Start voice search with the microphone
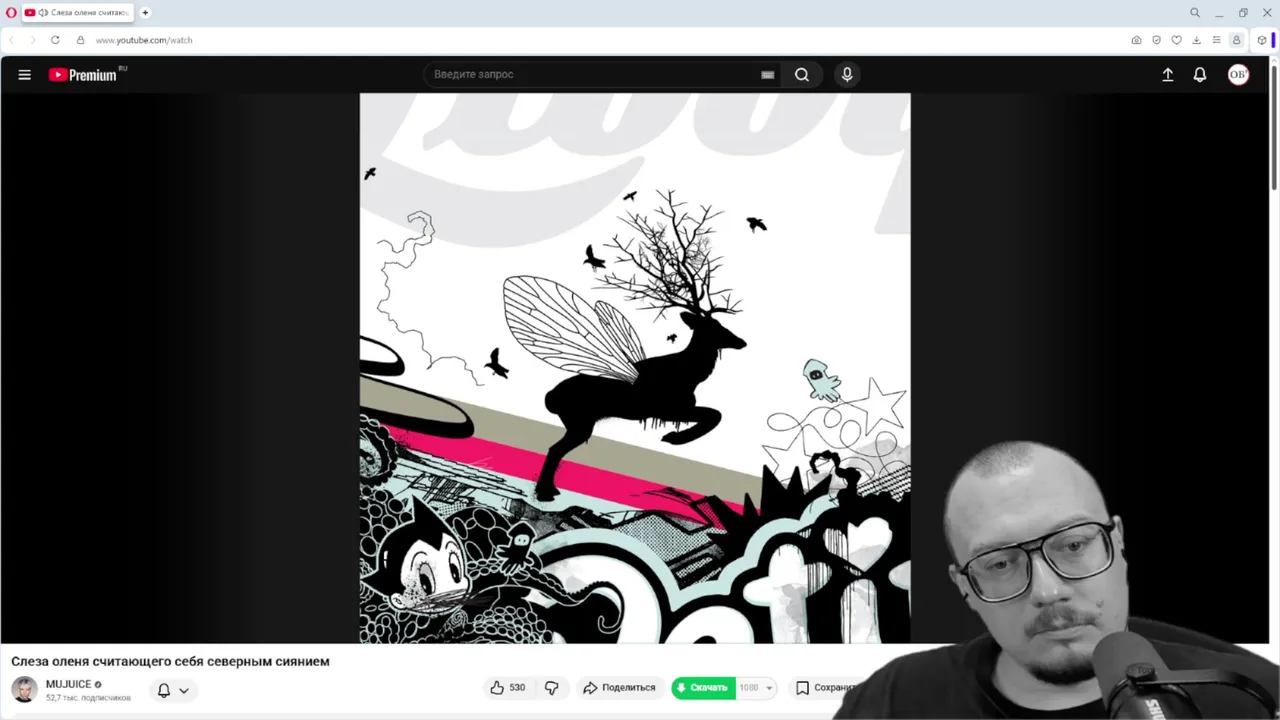The height and width of the screenshot is (720, 1280). (847, 75)
